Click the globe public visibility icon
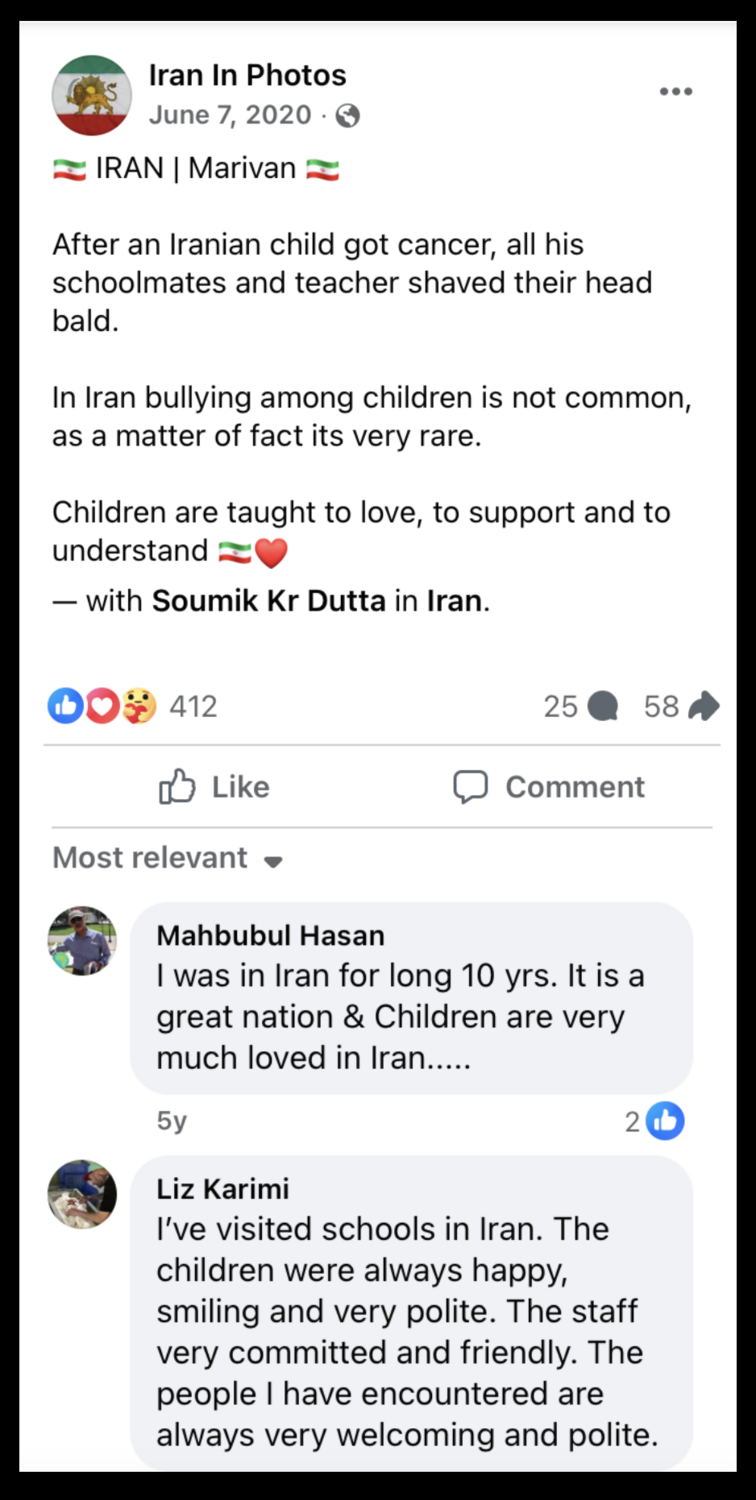Viewport: 756px width, 1500px height. (x=348, y=116)
